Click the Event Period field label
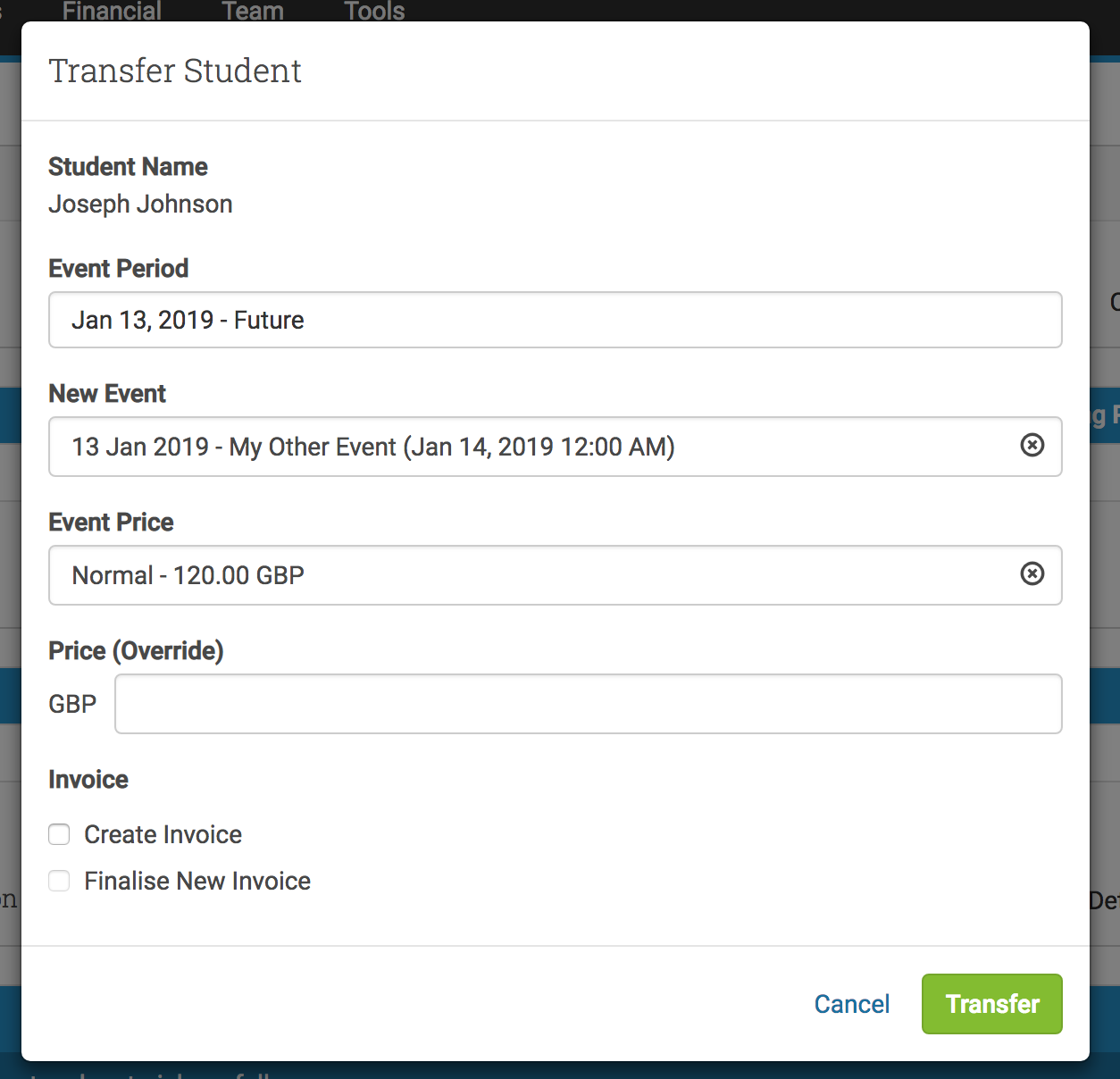Image resolution: width=1120 pixels, height=1079 pixels. point(118,268)
